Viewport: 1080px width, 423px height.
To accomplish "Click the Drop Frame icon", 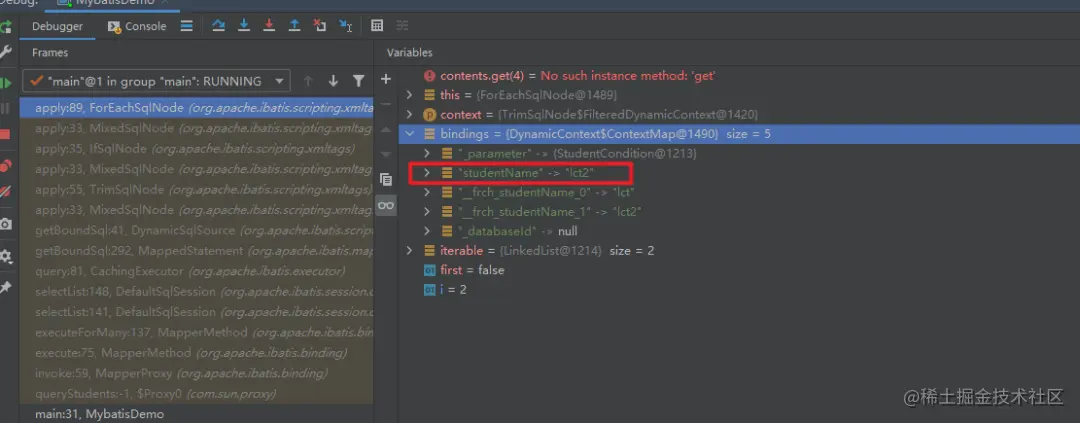I will (x=320, y=25).
